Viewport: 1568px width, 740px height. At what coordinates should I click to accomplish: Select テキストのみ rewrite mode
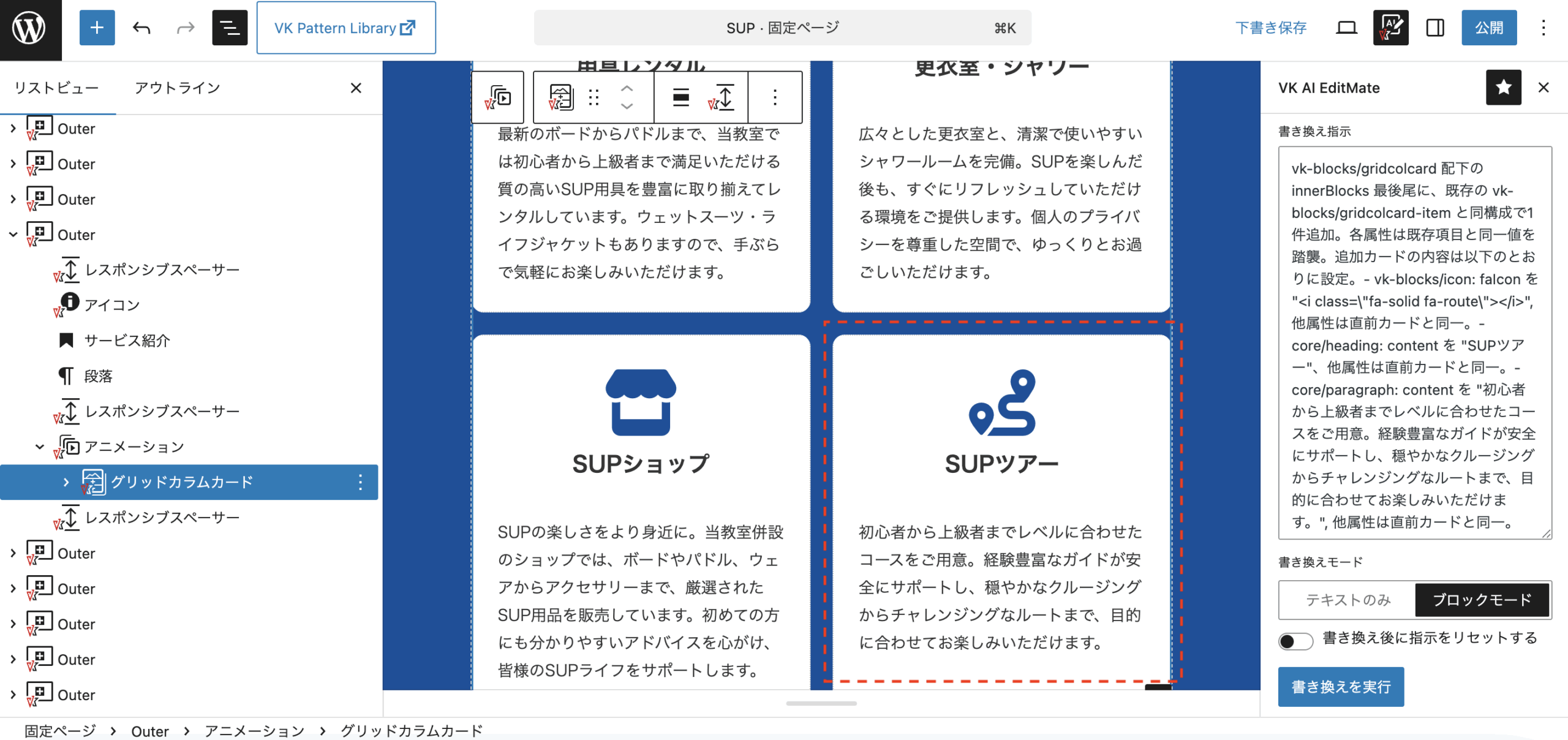pyautogui.click(x=1347, y=600)
